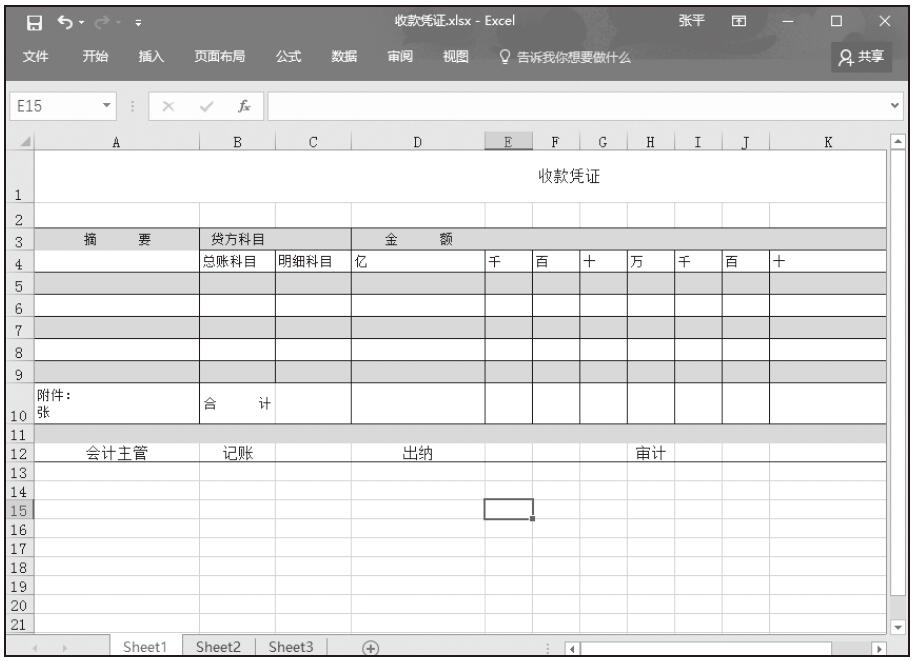Select column D header
The width and height of the screenshot is (916, 661).
click(x=418, y=144)
